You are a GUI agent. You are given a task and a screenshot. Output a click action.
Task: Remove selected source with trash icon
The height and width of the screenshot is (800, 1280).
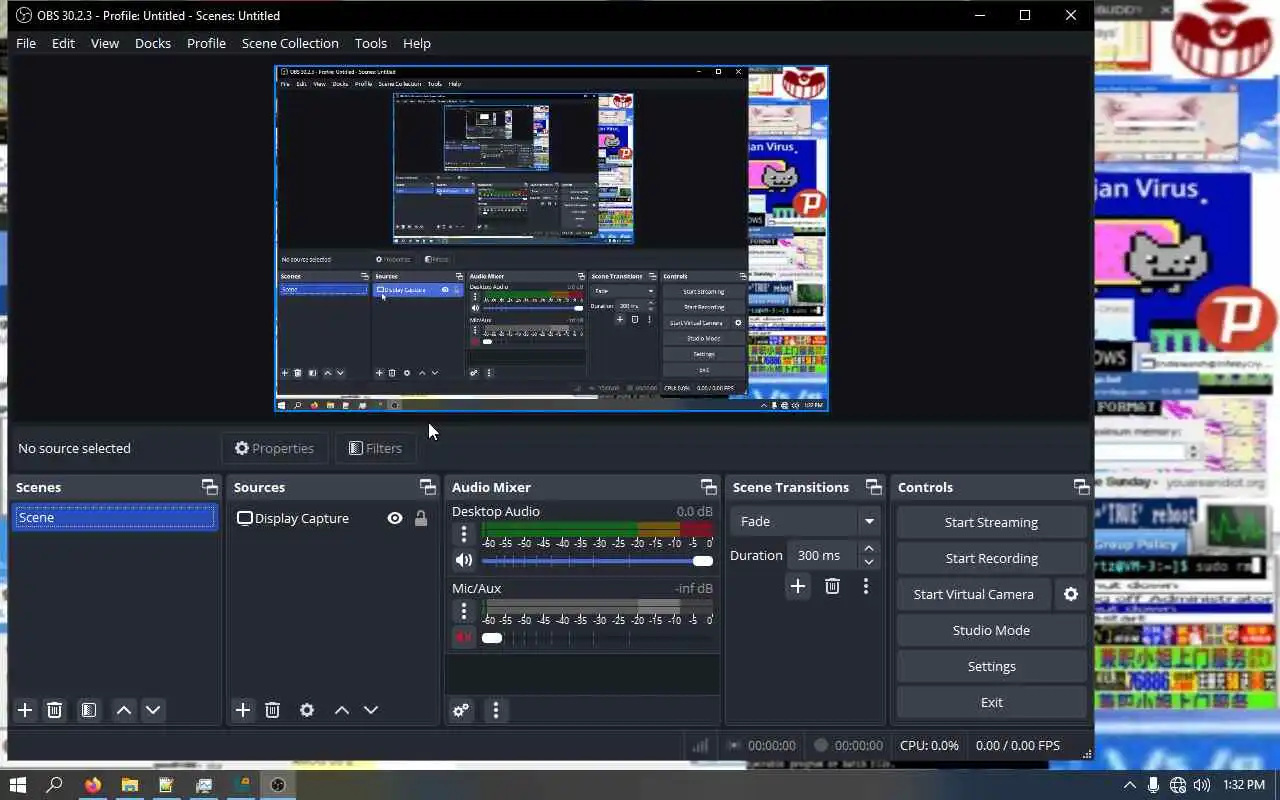[272, 710]
